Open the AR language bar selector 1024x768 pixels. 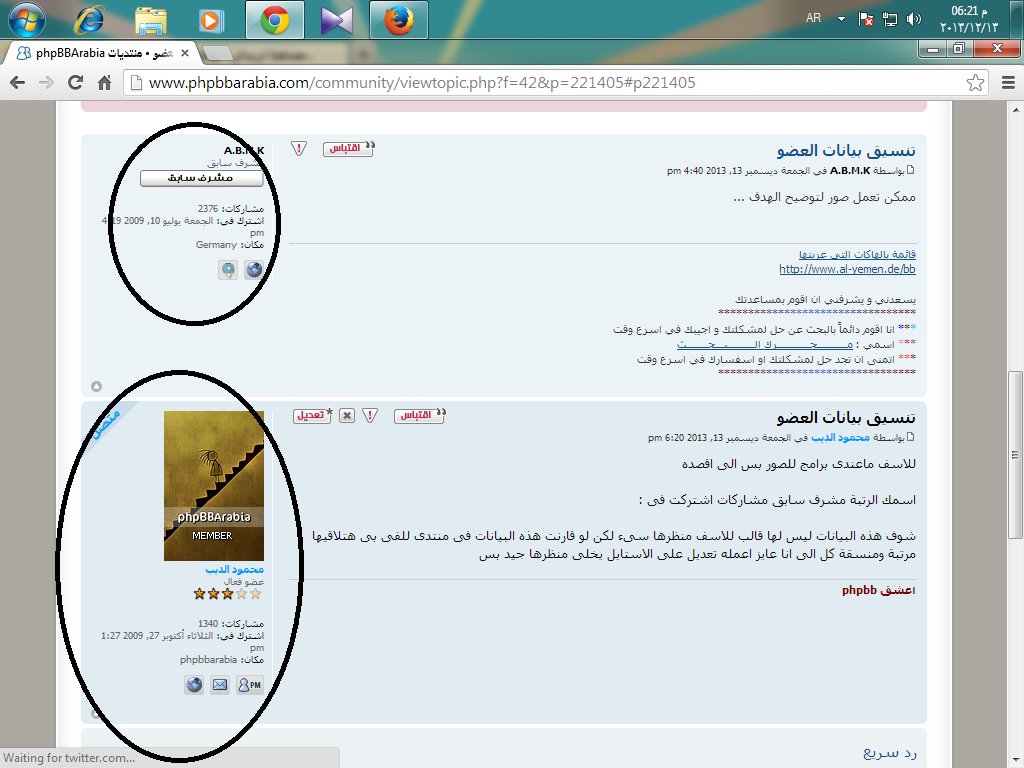(815, 19)
